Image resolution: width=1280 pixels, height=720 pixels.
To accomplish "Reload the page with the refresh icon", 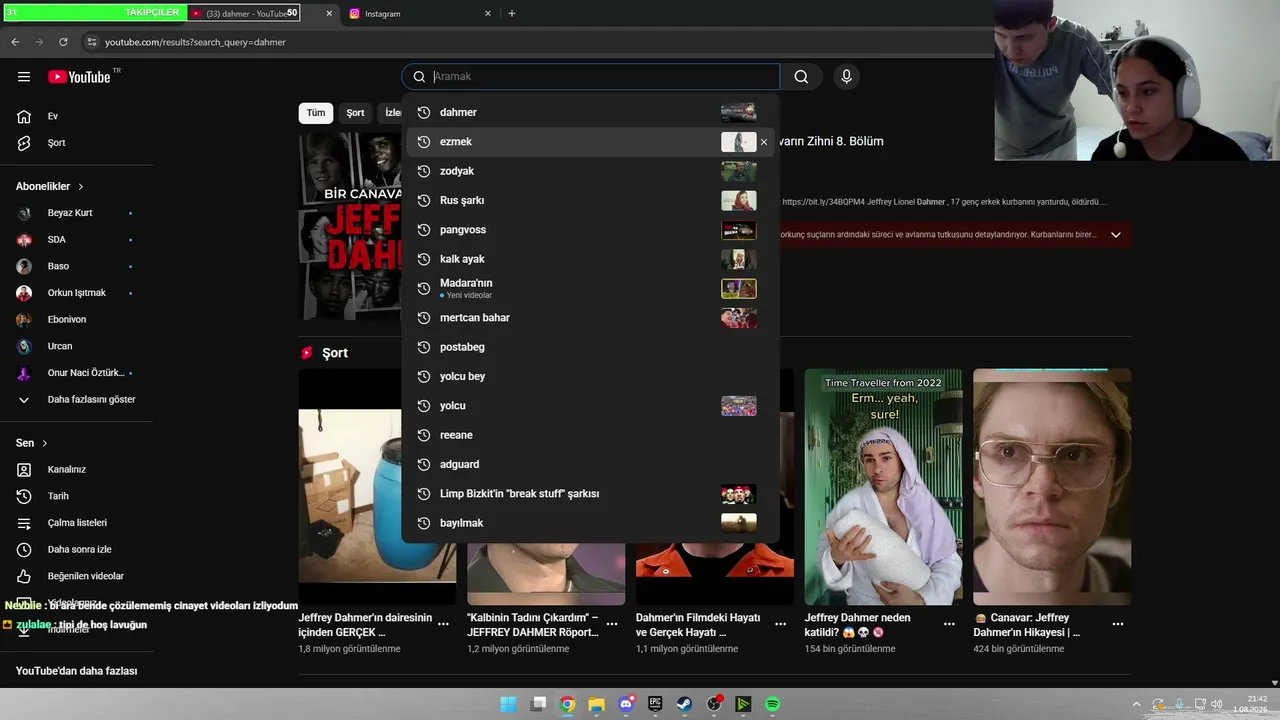I will pyautogui.click(x=63, y=42).
